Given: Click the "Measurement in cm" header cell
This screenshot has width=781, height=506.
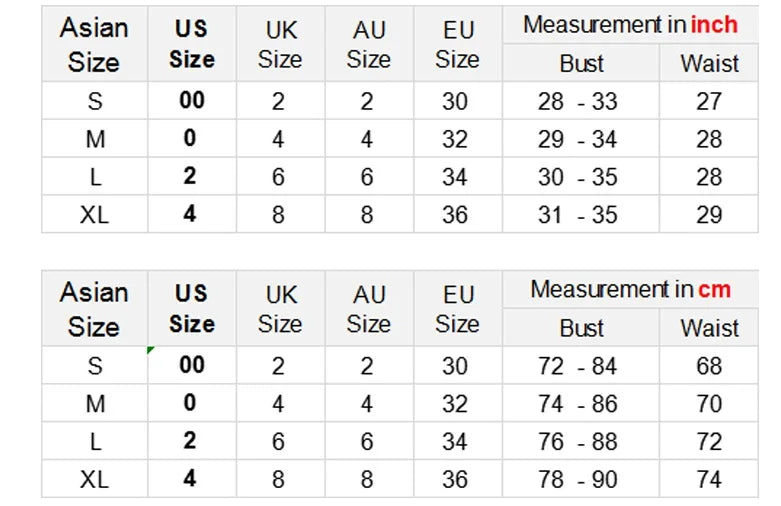Looking at the screenshot, I should tap(630, 290).
